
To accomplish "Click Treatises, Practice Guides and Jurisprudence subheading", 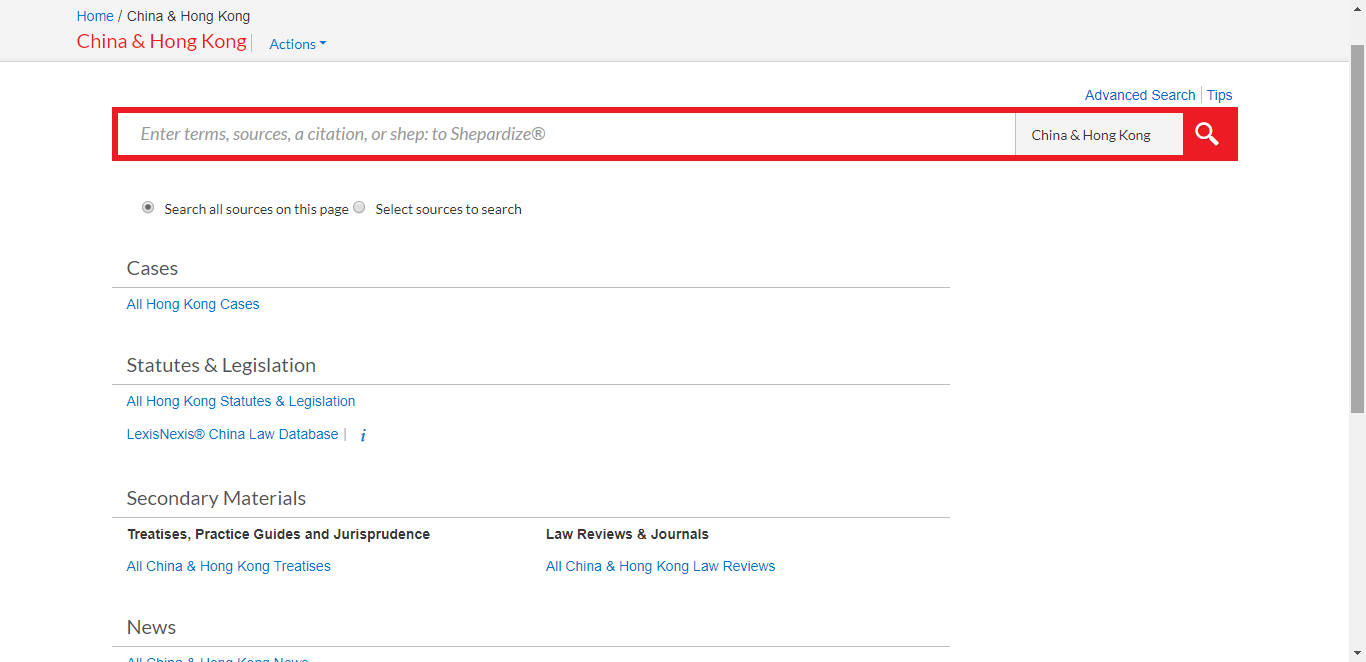I will point(279,534).
